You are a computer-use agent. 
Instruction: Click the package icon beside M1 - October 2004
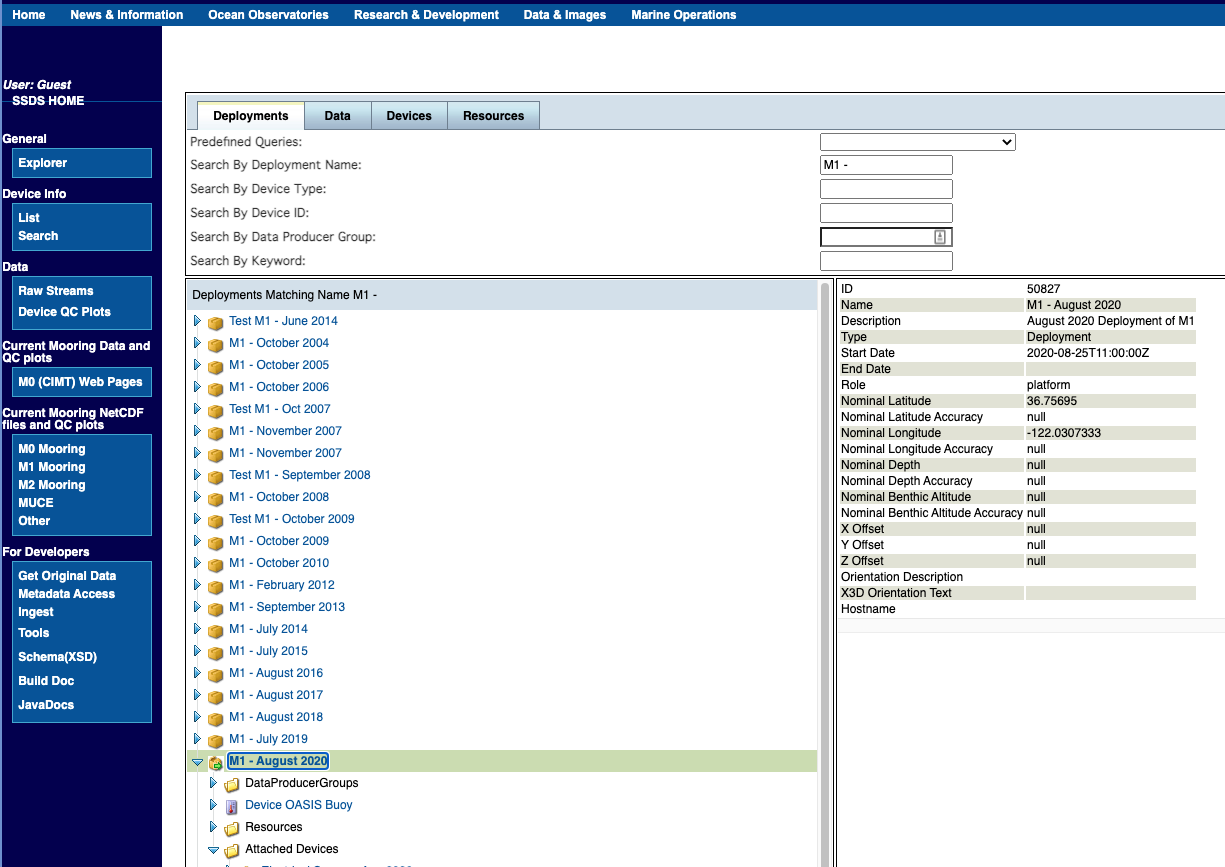click(x=215, y=344)
